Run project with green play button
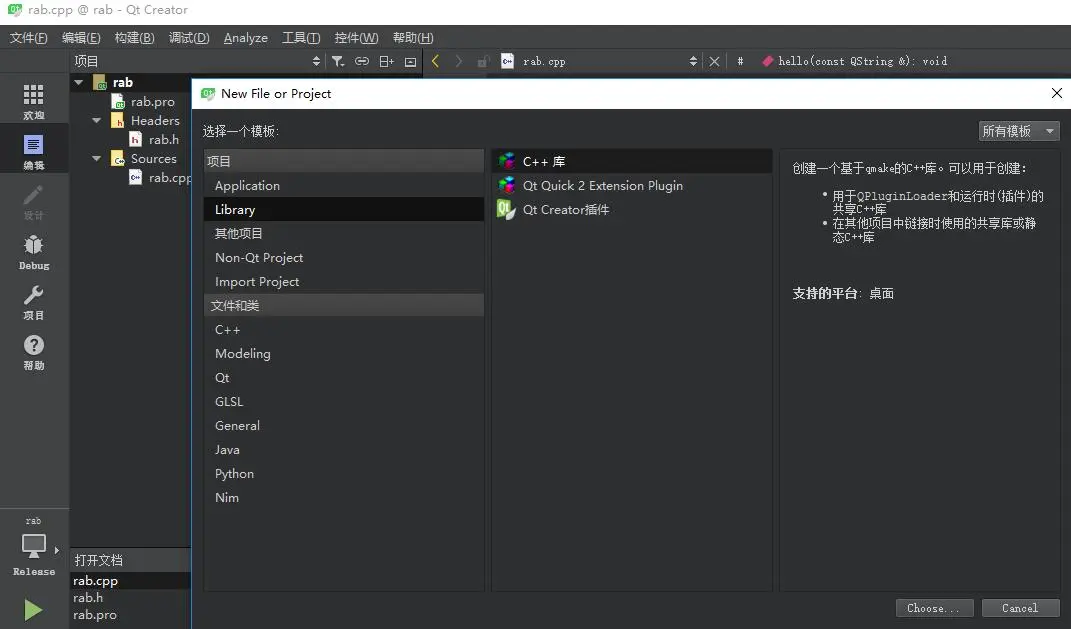 (33, 610)
